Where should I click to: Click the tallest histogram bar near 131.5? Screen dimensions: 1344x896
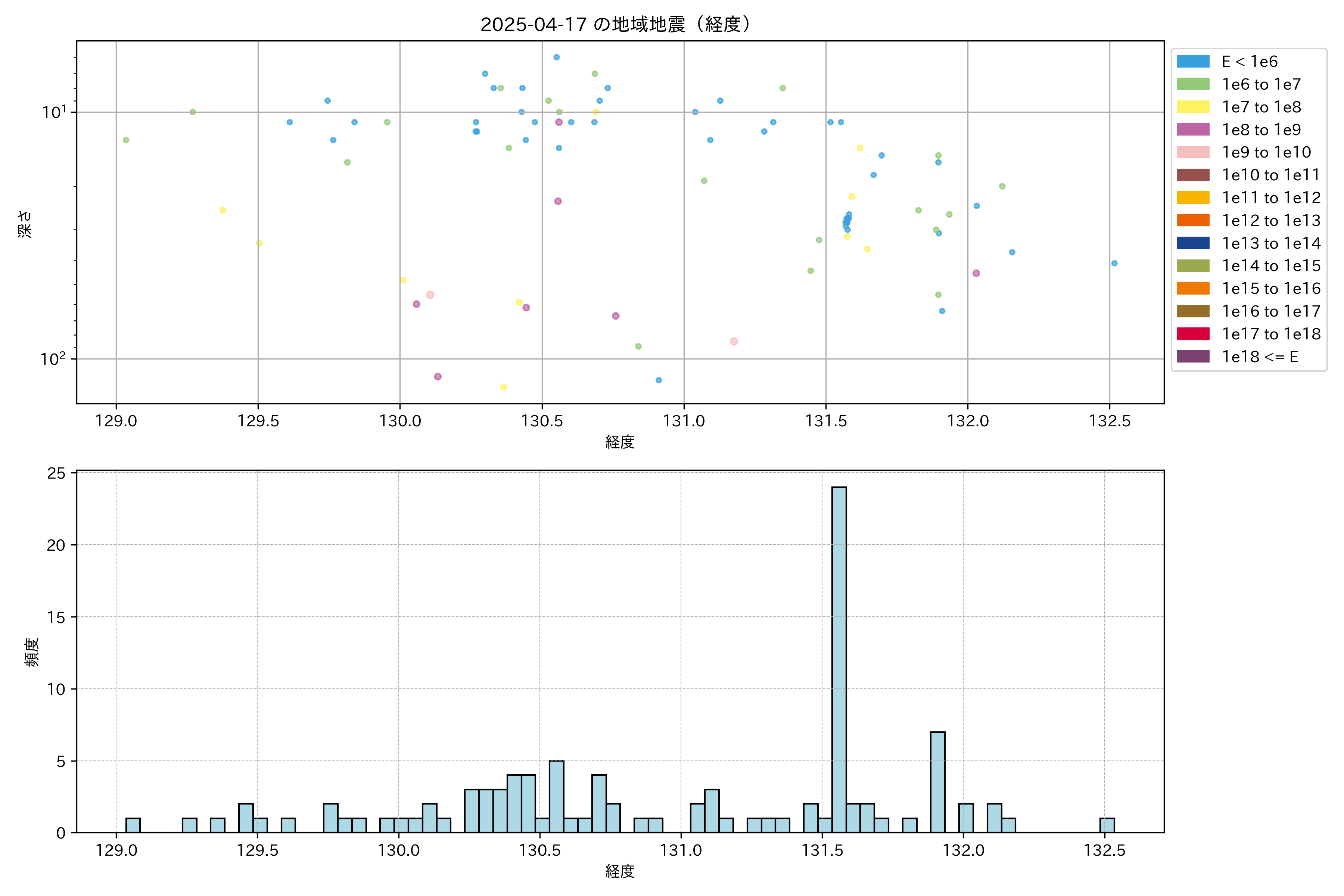coord(839,659)
